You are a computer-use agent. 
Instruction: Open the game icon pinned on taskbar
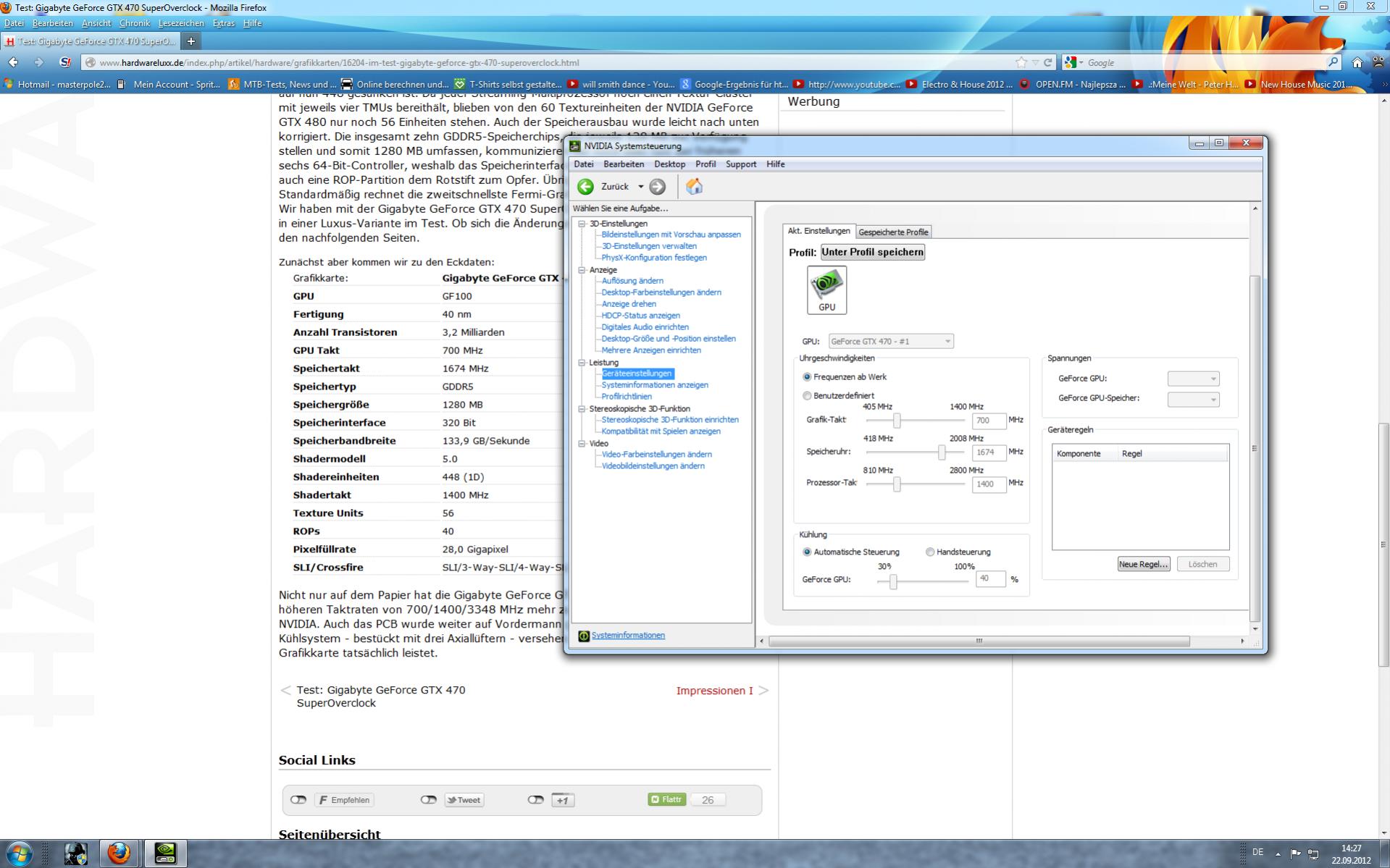75,853
